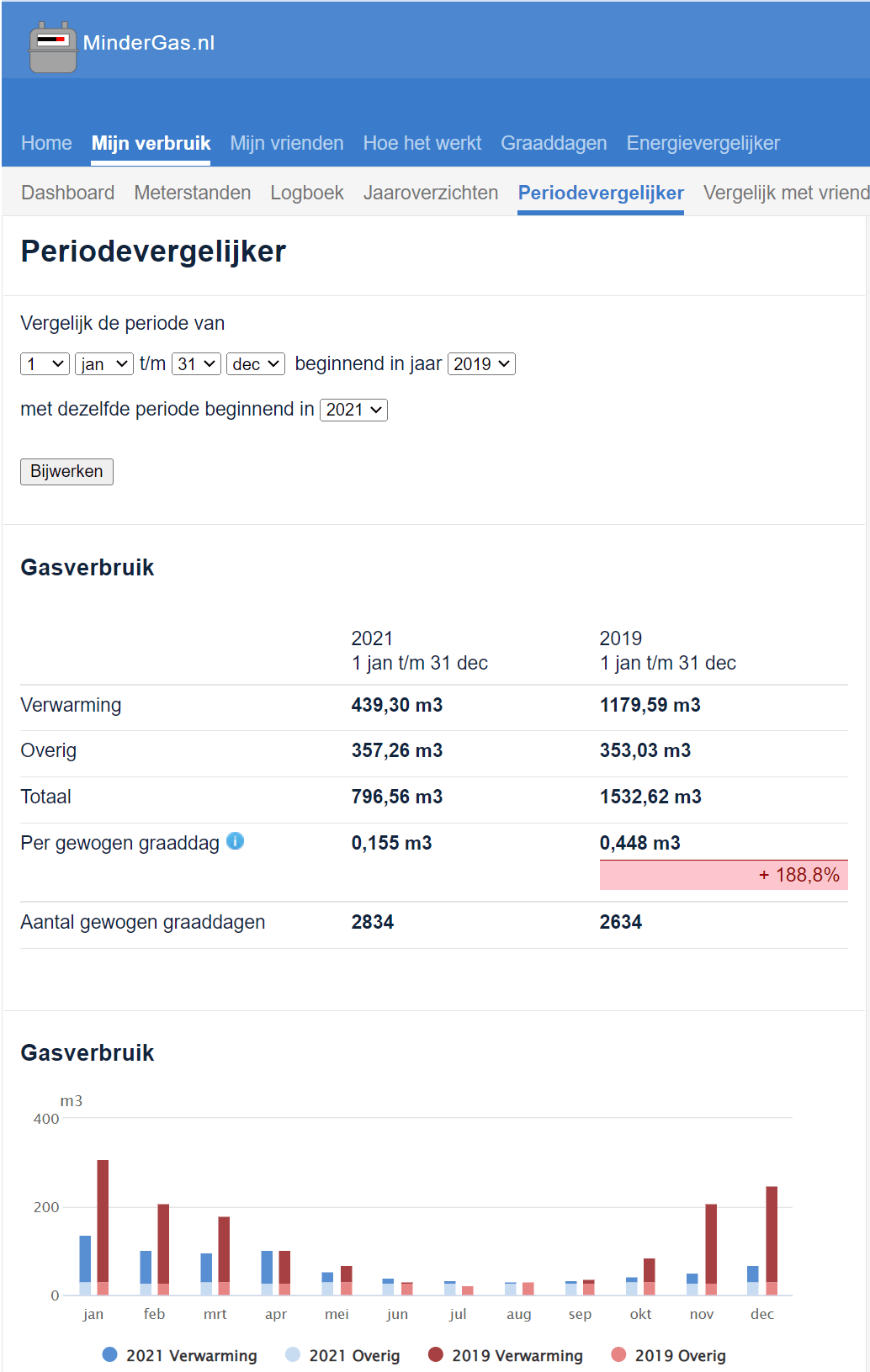
Task: Click the 2019 Overig legend color dot
Action: point(618,1354)
